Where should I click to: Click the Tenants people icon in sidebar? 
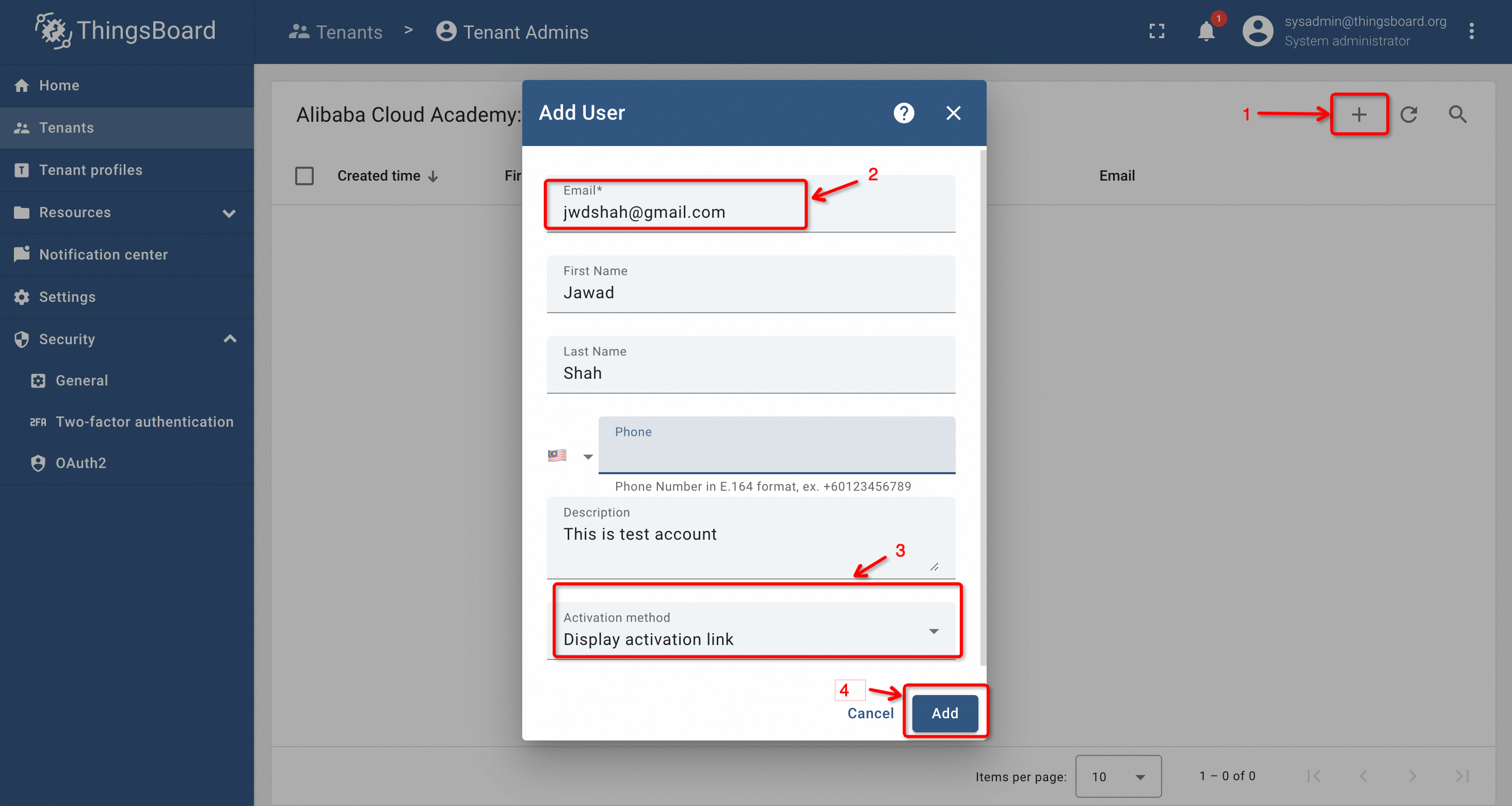pyautogui.click(x=22, y=128)
